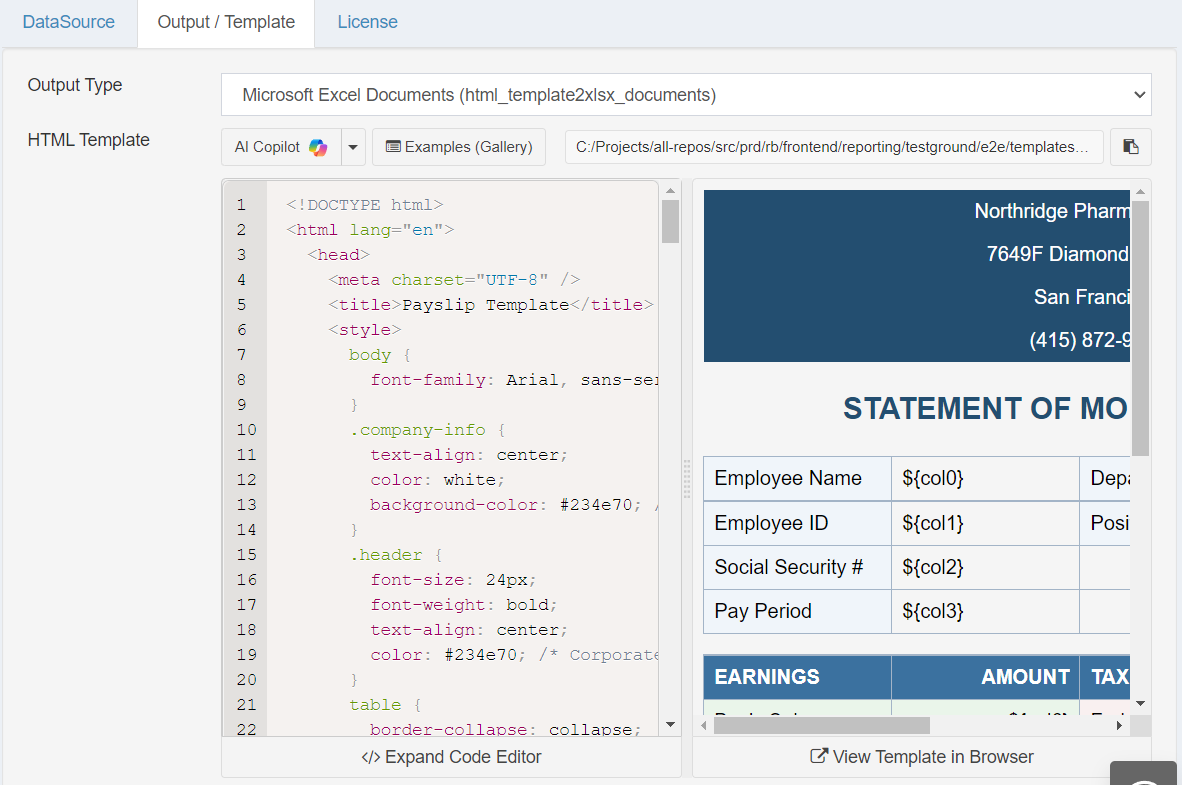Screen dimensions: 1182x785
Task: Click the colorful Copilot logo icon
Action: click(x=318, y=147)
